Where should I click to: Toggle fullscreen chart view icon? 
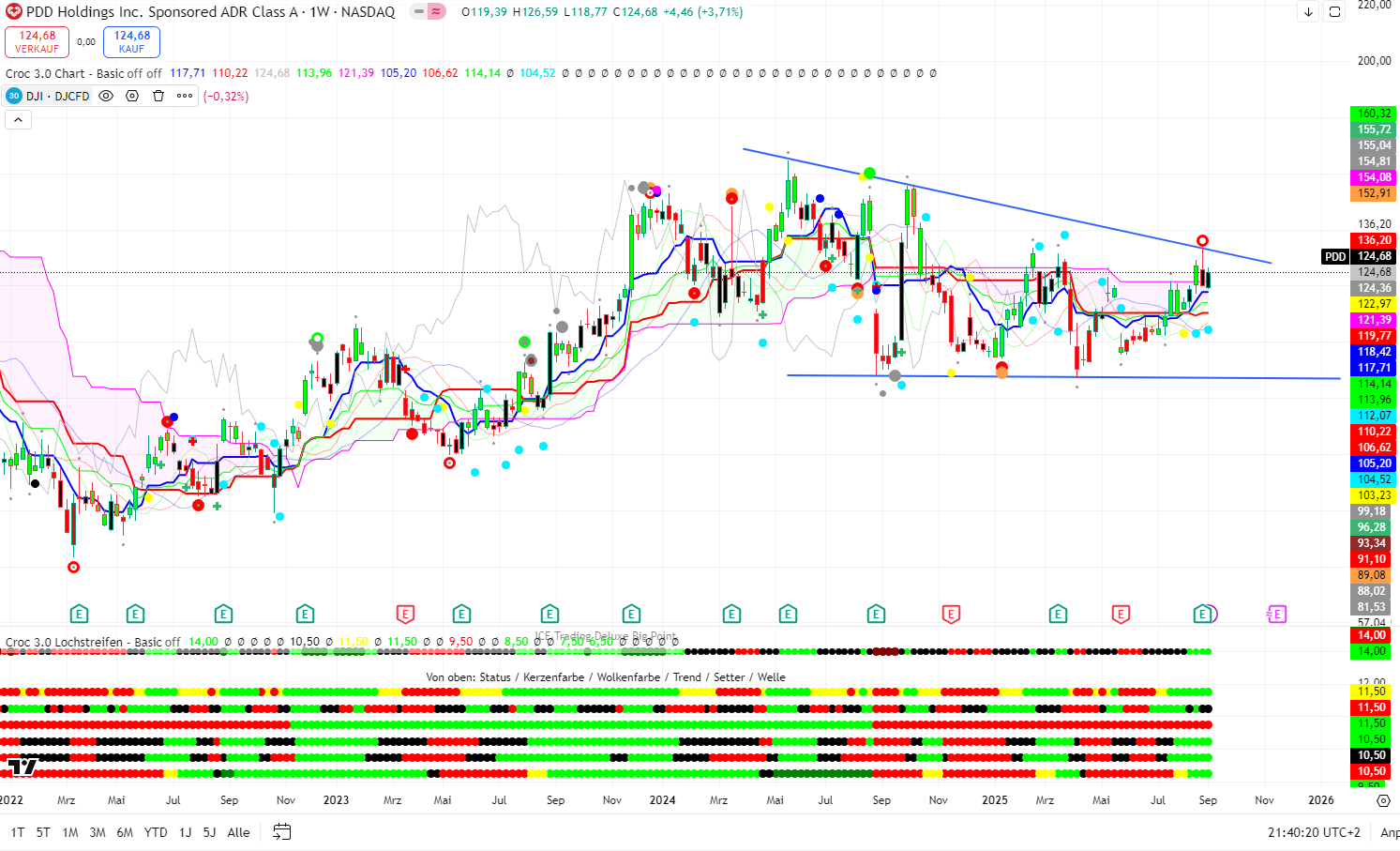click(1334, 12)
